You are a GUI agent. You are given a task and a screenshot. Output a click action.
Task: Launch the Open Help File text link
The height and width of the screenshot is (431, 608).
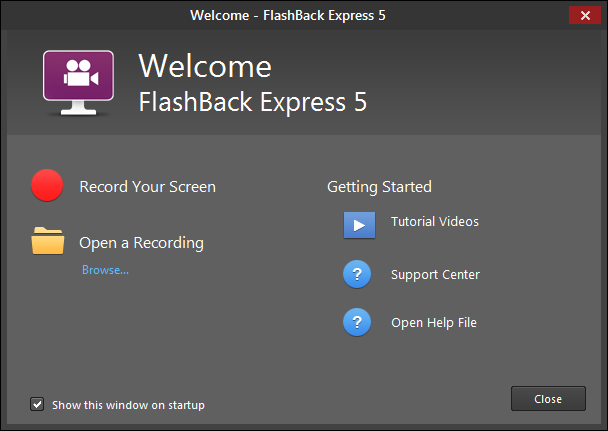click(x=433, y=323)
